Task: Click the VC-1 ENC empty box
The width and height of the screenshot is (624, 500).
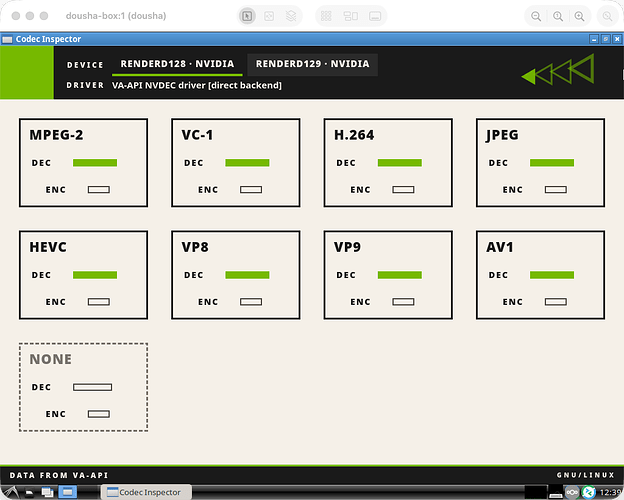Action: coord(251,190)
